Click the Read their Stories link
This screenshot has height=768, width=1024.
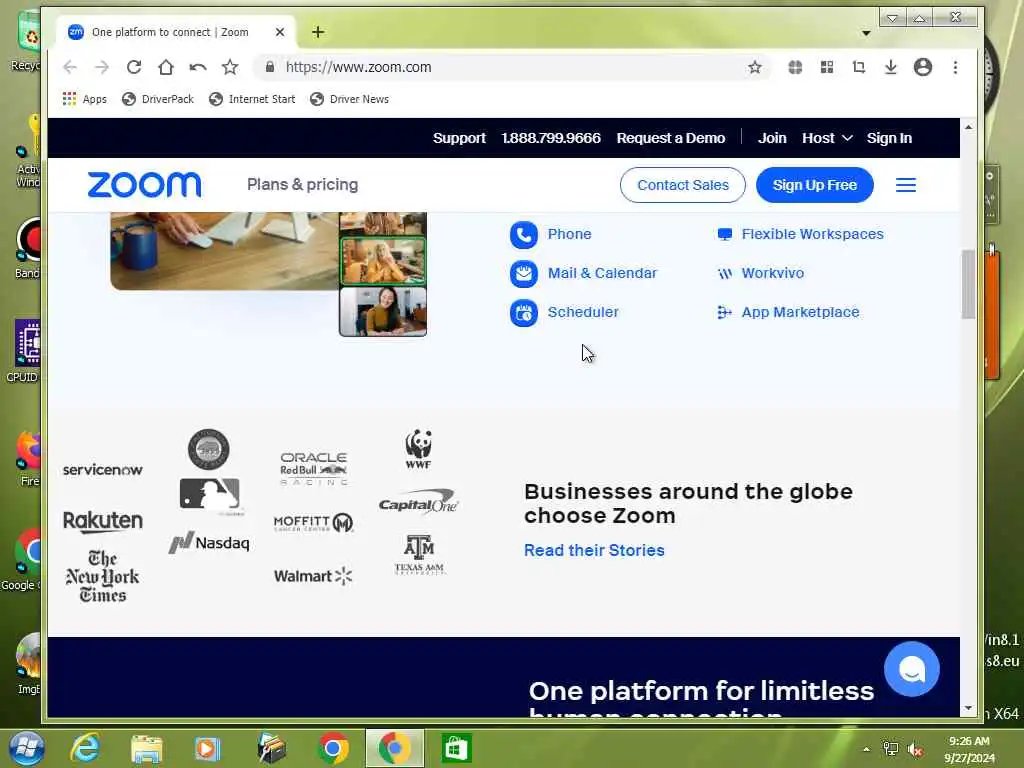click(594, 550)
